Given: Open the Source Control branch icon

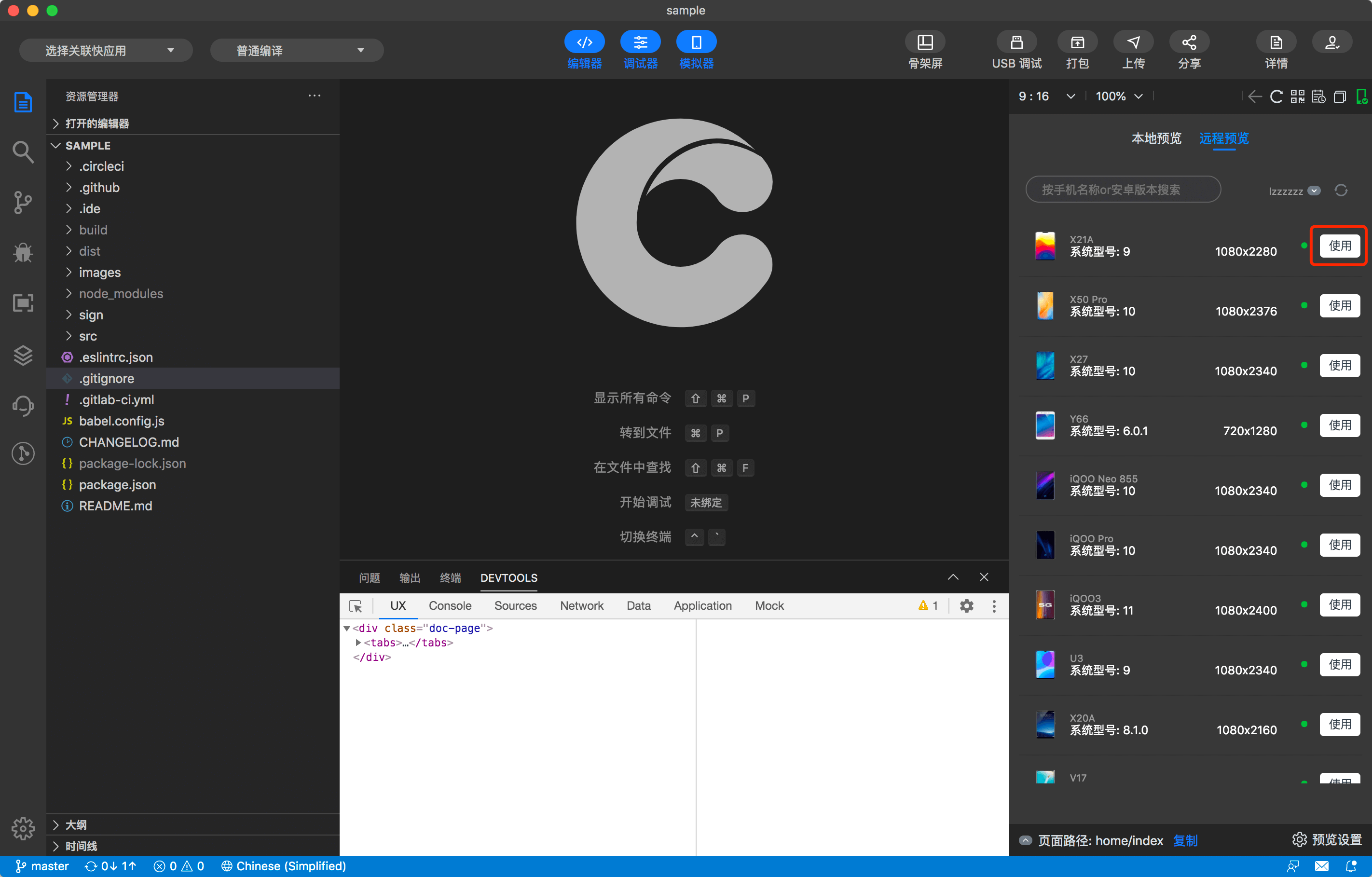Looking at the screenshot, I should pos(23,202).
